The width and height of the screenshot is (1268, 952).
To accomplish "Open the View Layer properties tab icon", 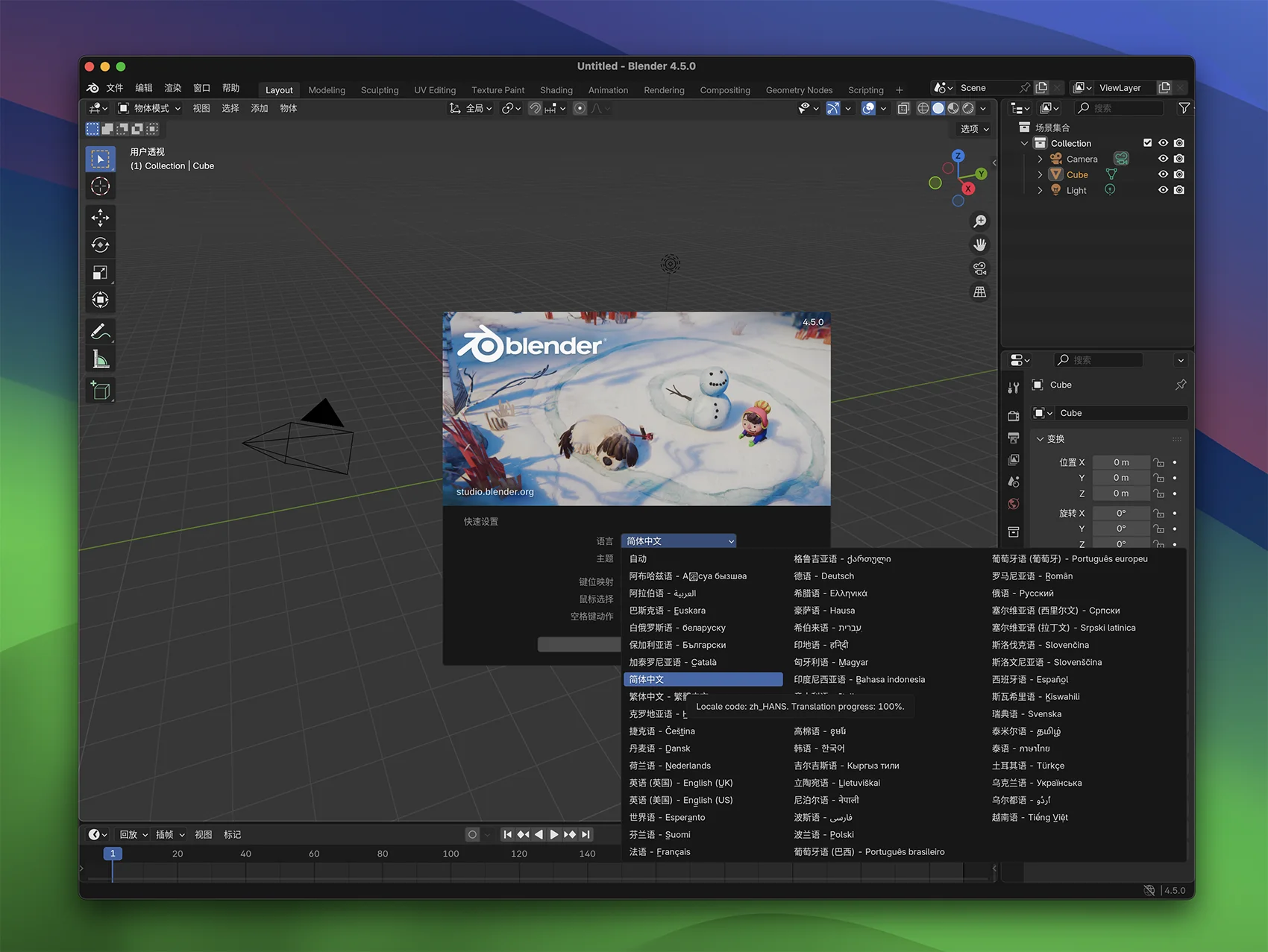I will click(1013, 460).
